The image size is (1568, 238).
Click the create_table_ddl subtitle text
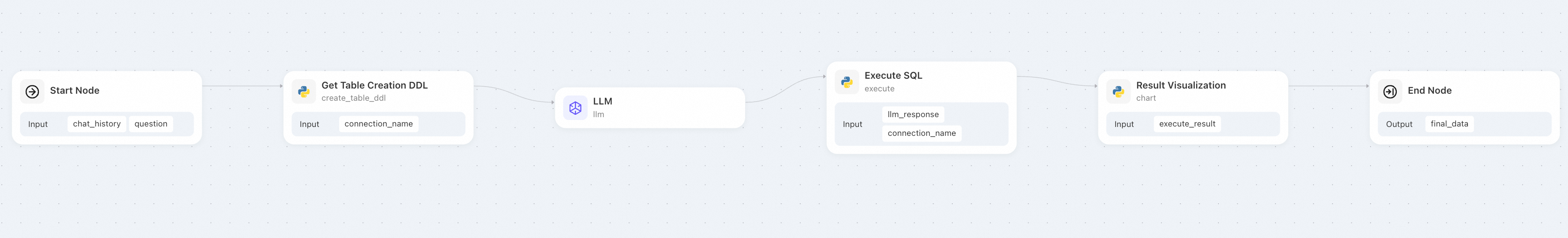click(x=354, y=98)
